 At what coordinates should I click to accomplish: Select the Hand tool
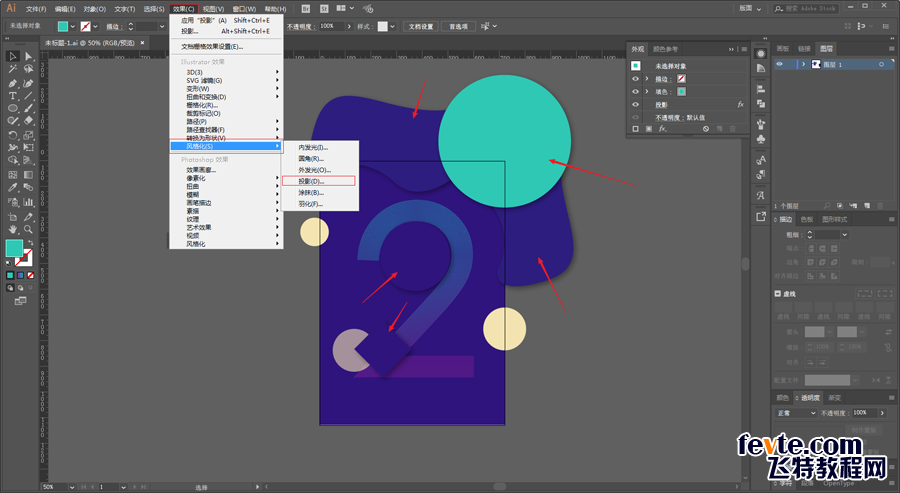12,230
